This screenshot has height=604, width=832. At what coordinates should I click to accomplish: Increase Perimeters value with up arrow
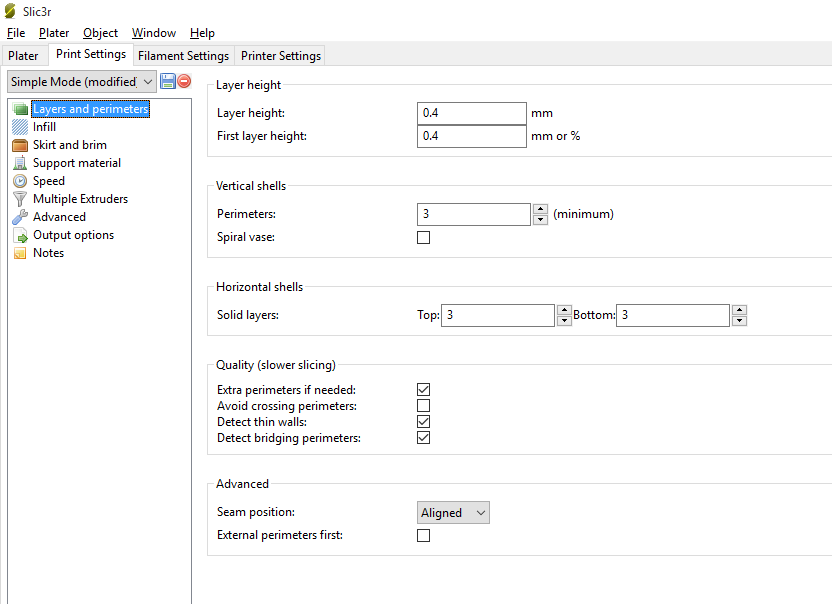pyautogui.click(x=540, y=209)
